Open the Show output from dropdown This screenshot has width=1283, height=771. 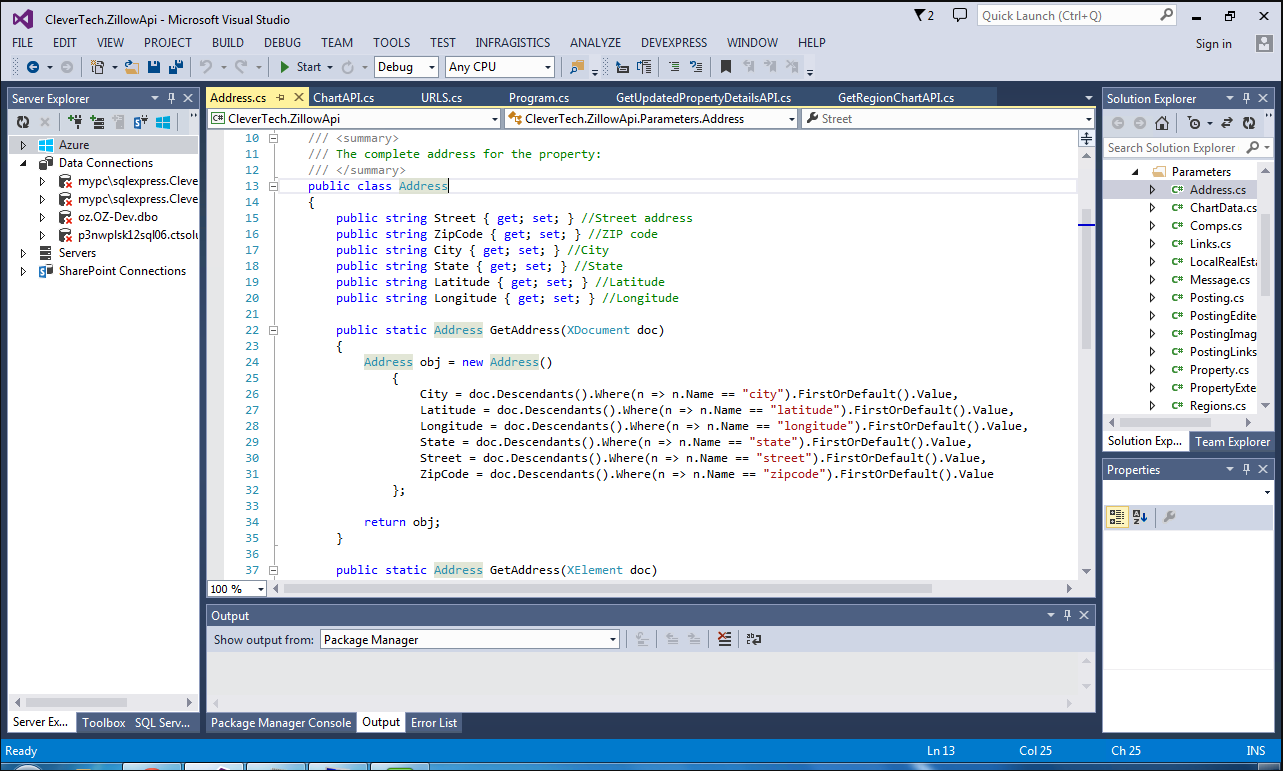613,640
